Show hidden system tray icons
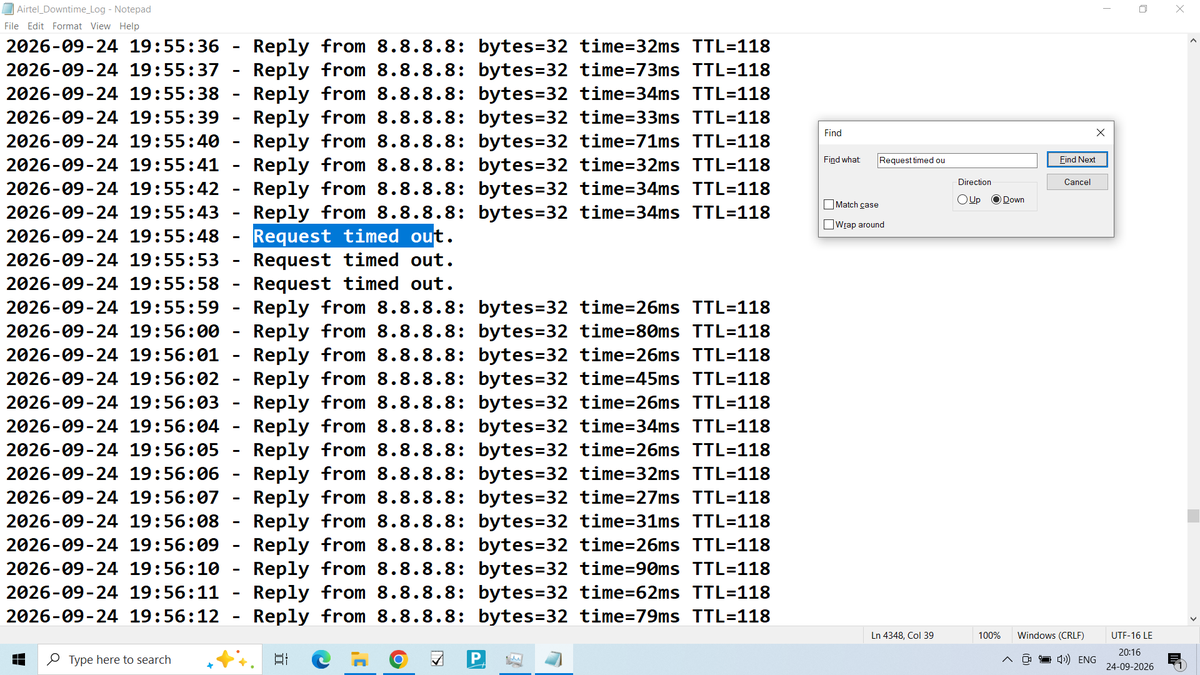1200x675 pixels. pos(1007,660)
